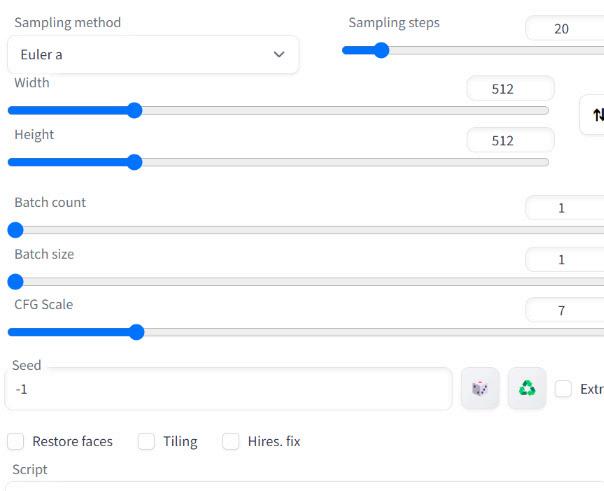Open the Script dropdown below the checkboxes
Image resolution: width=604 pixels, height=491 pixels.
[x=305, y=486]
